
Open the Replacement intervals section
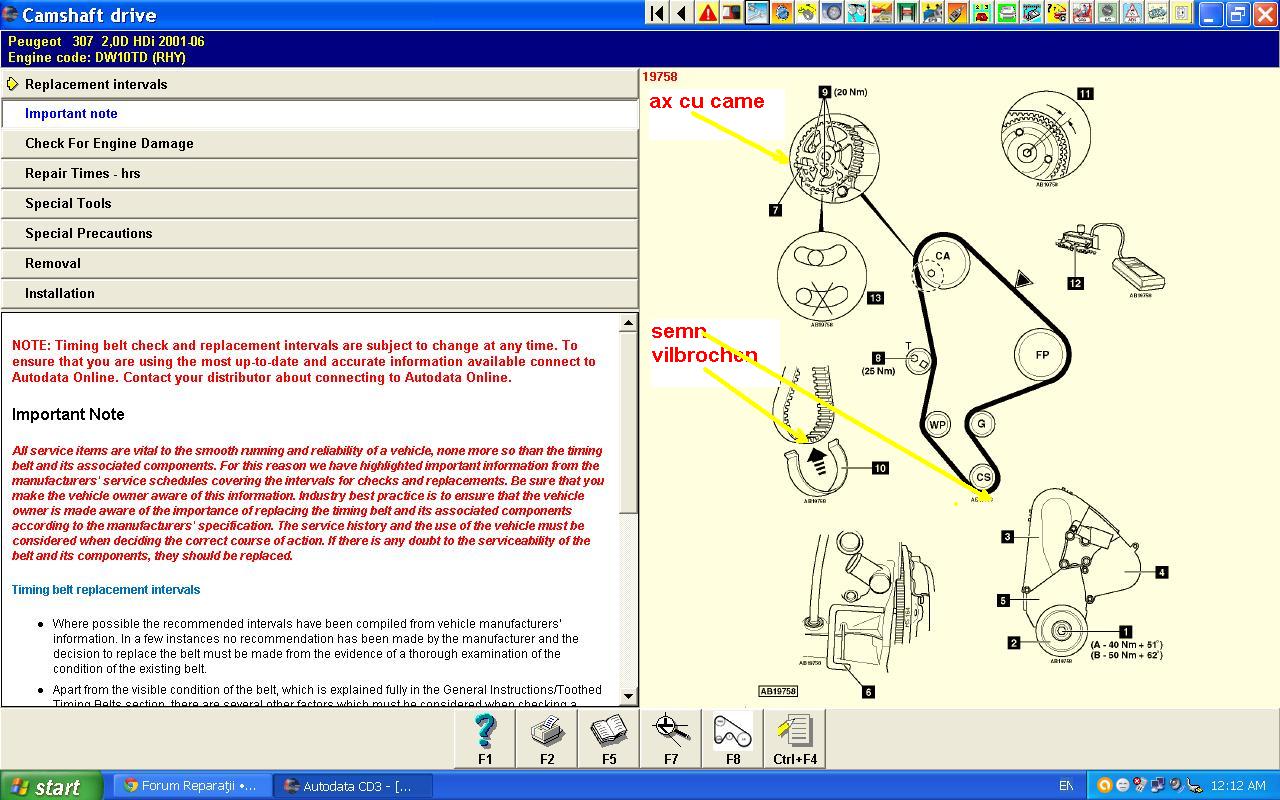(x=96, y=84)
